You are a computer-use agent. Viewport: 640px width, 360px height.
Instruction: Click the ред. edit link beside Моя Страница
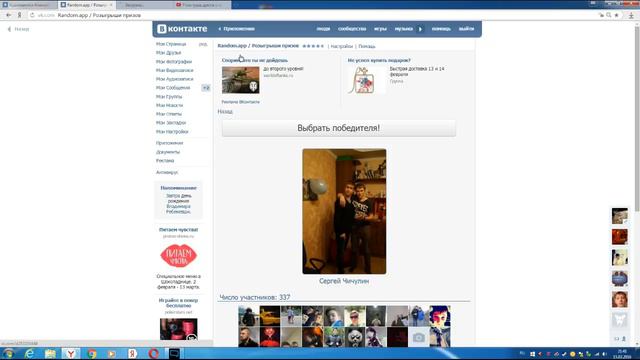pyautogui.click(x=203, y=44)
